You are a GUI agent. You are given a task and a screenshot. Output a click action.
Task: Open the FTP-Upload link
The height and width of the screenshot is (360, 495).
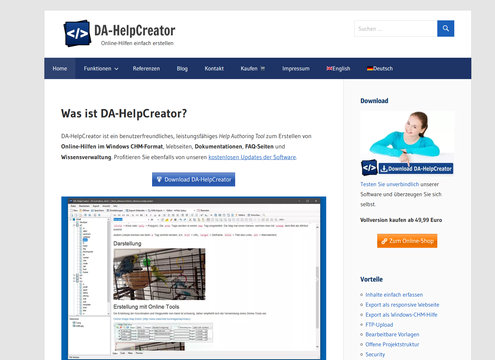click(x=379, y=325)
